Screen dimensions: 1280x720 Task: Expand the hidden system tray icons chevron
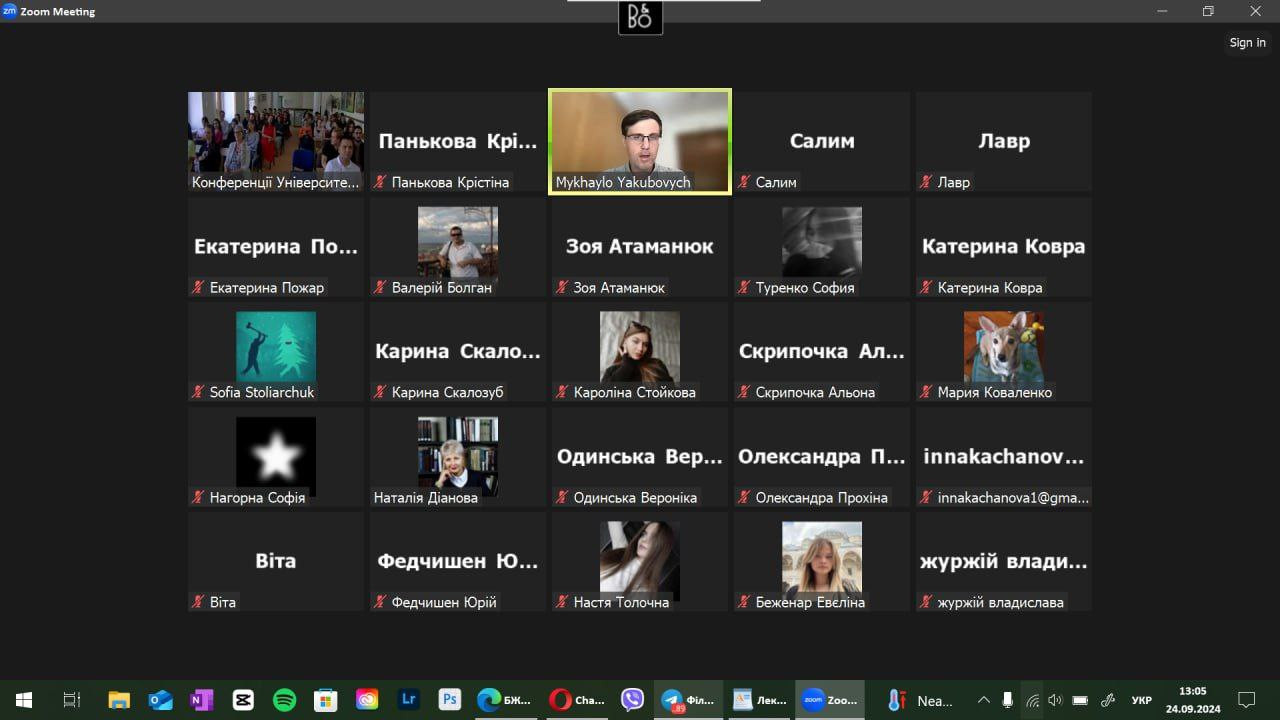[983, 700]
